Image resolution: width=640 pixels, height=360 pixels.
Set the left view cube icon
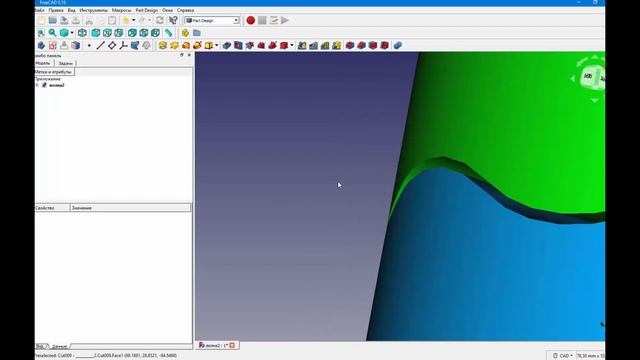tap(155, 33)
